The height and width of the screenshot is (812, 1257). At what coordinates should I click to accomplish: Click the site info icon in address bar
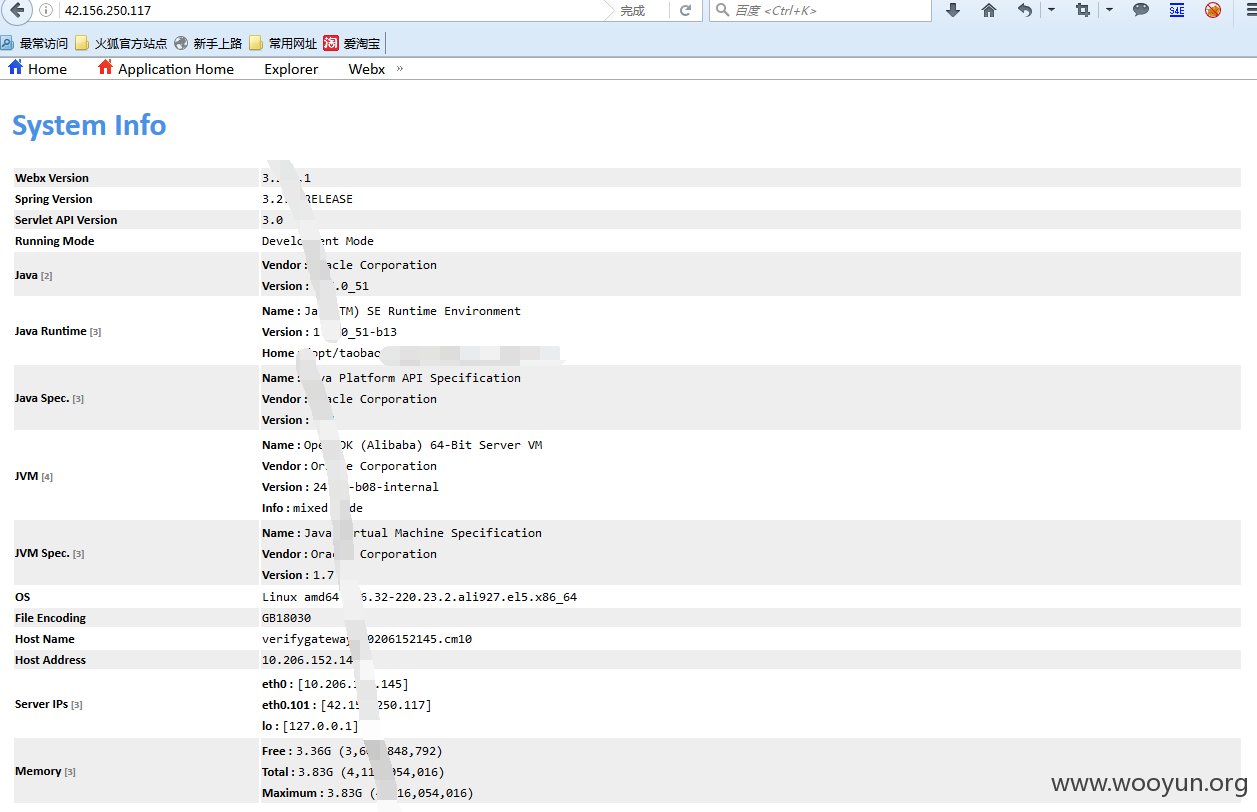[x=46, y=10]
